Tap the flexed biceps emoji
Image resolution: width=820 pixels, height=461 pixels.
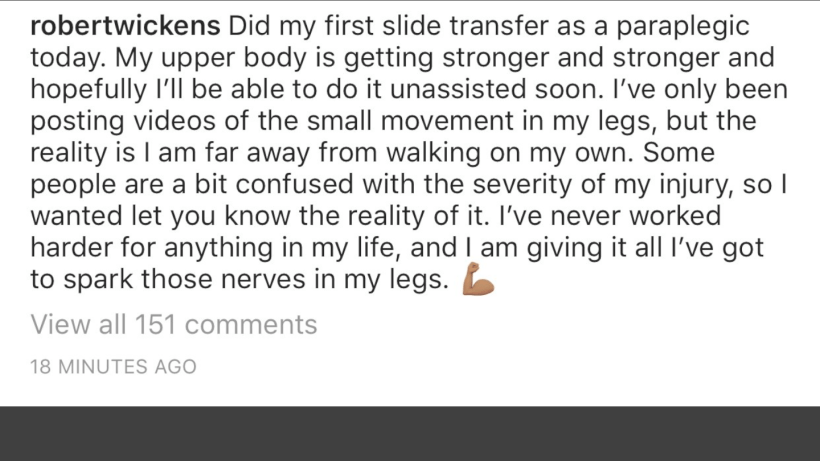coord(478,283)
